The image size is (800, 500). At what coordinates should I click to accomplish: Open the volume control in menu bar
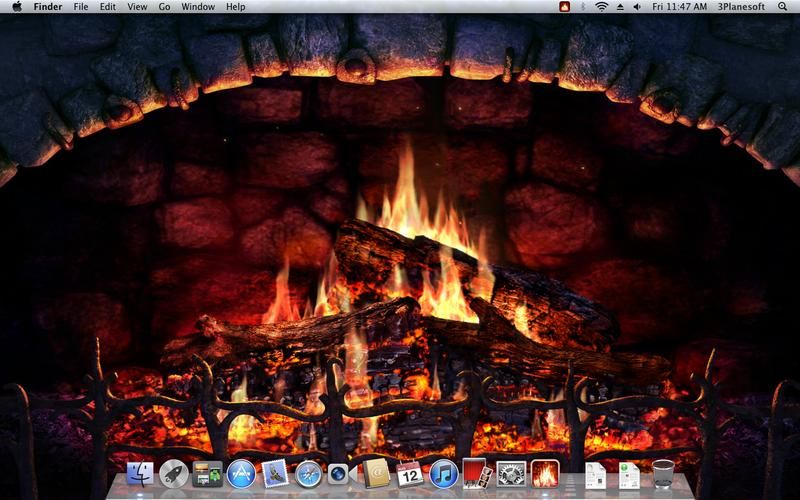tap(637, 7)
